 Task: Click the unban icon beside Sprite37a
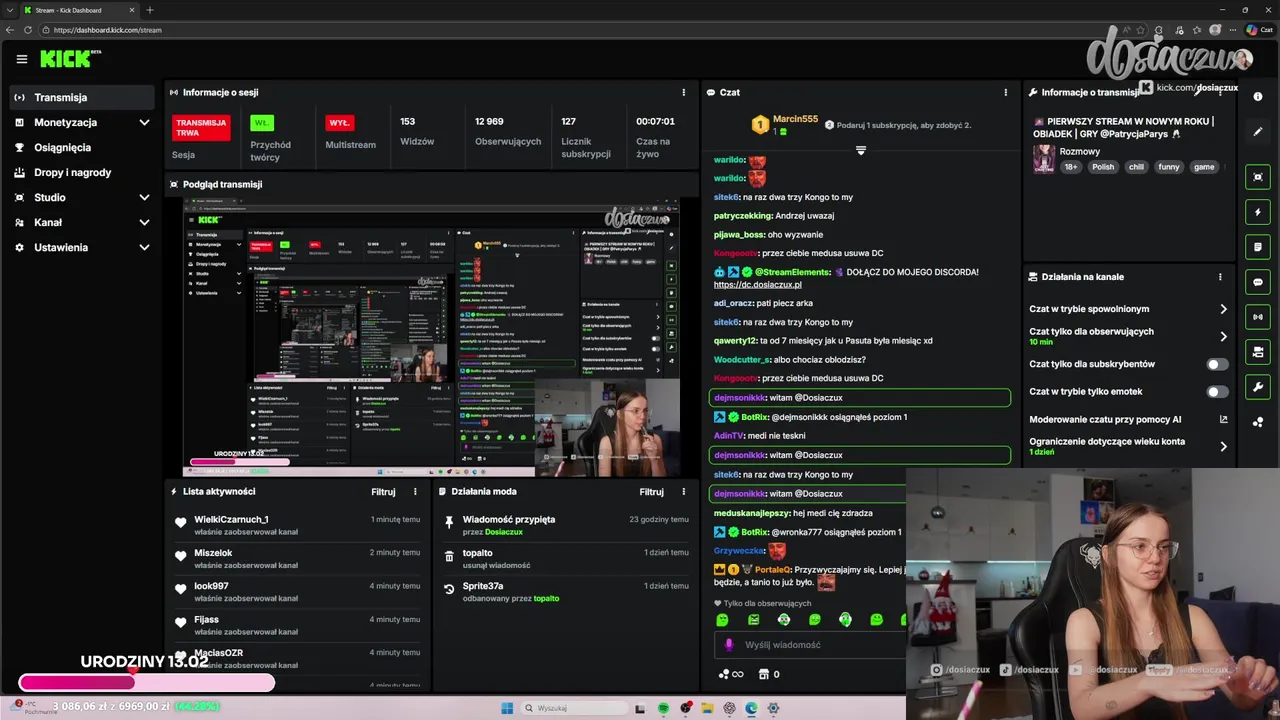pos(449,588)
